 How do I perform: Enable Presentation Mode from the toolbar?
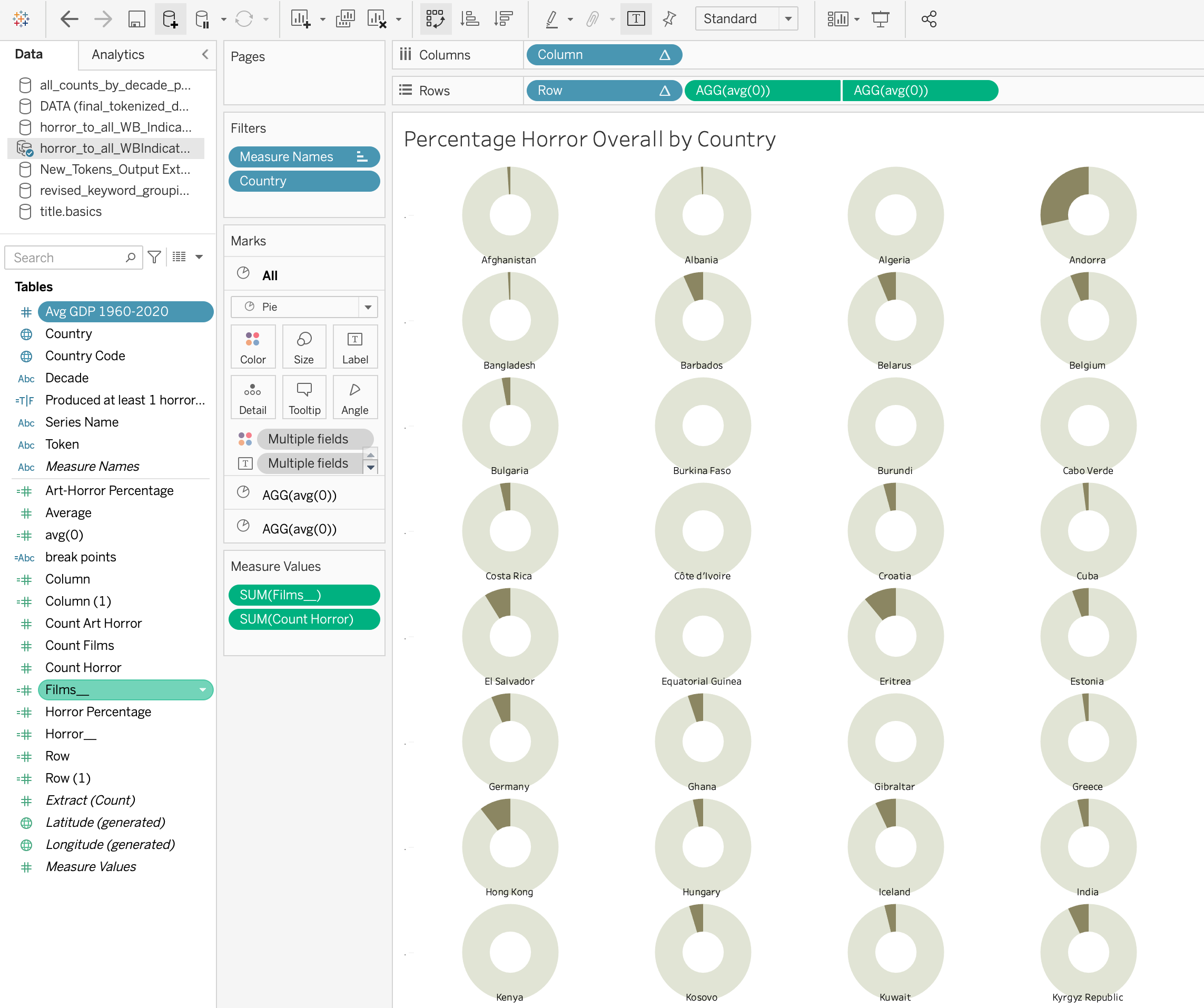[881, 19]
